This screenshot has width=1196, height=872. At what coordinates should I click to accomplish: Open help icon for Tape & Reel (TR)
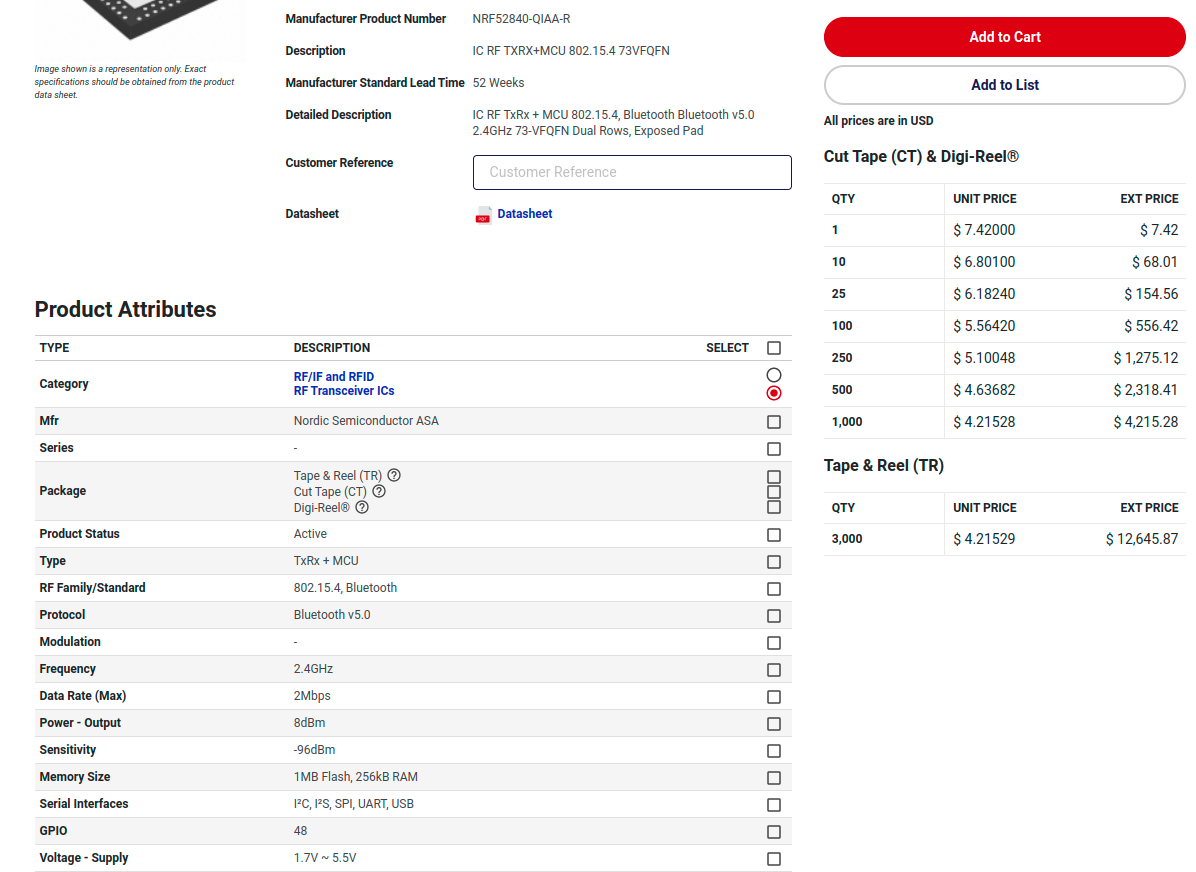pos(394,475)
